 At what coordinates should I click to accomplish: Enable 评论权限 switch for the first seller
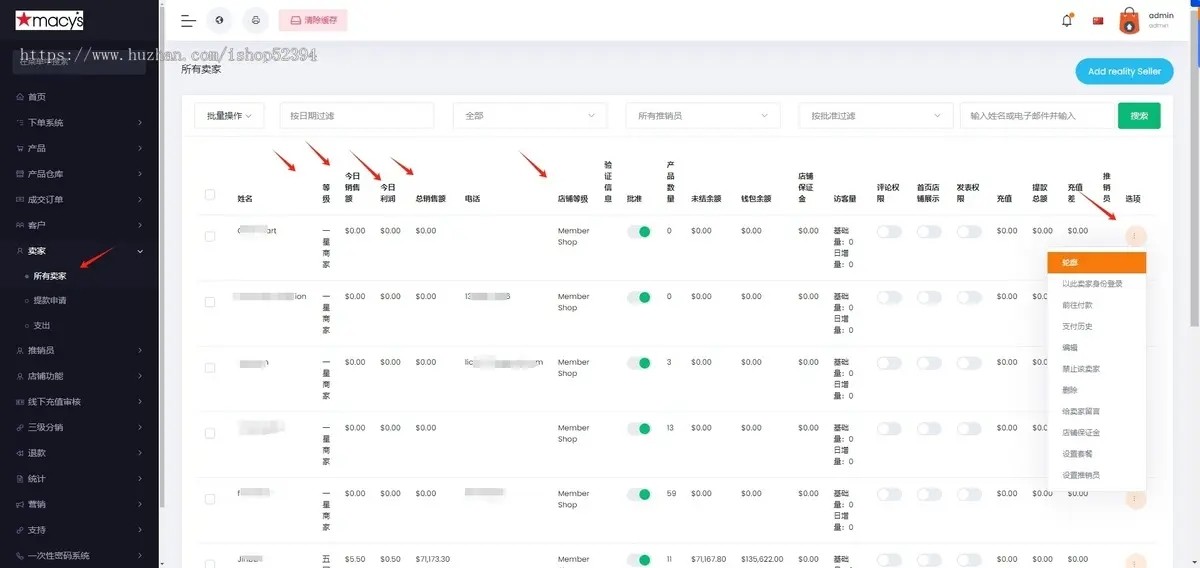(x=888, y=231)
